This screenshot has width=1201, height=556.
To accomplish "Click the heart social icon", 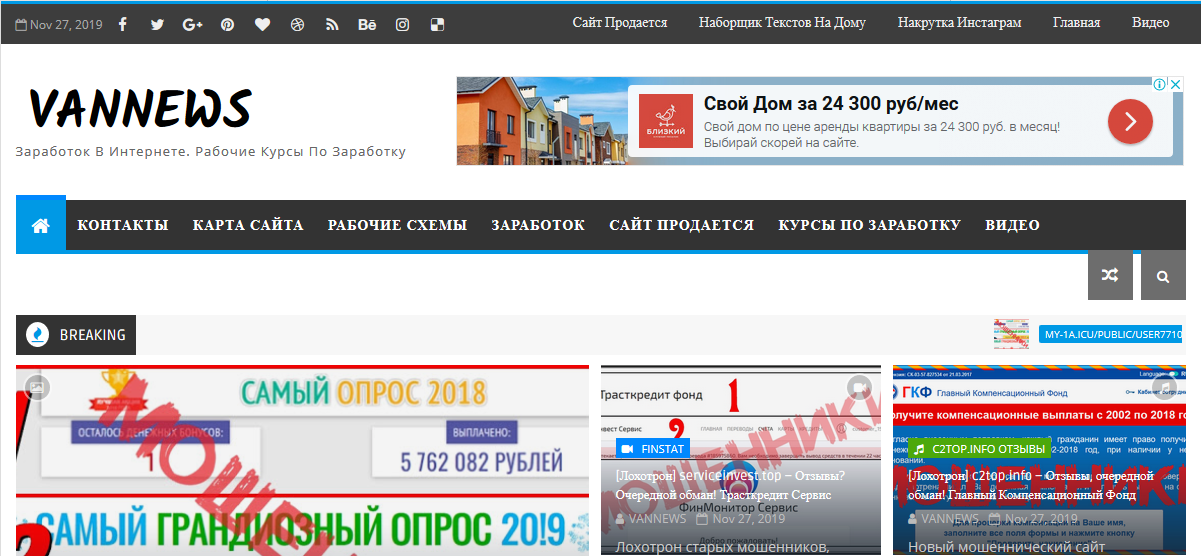I will pos(262,24).
